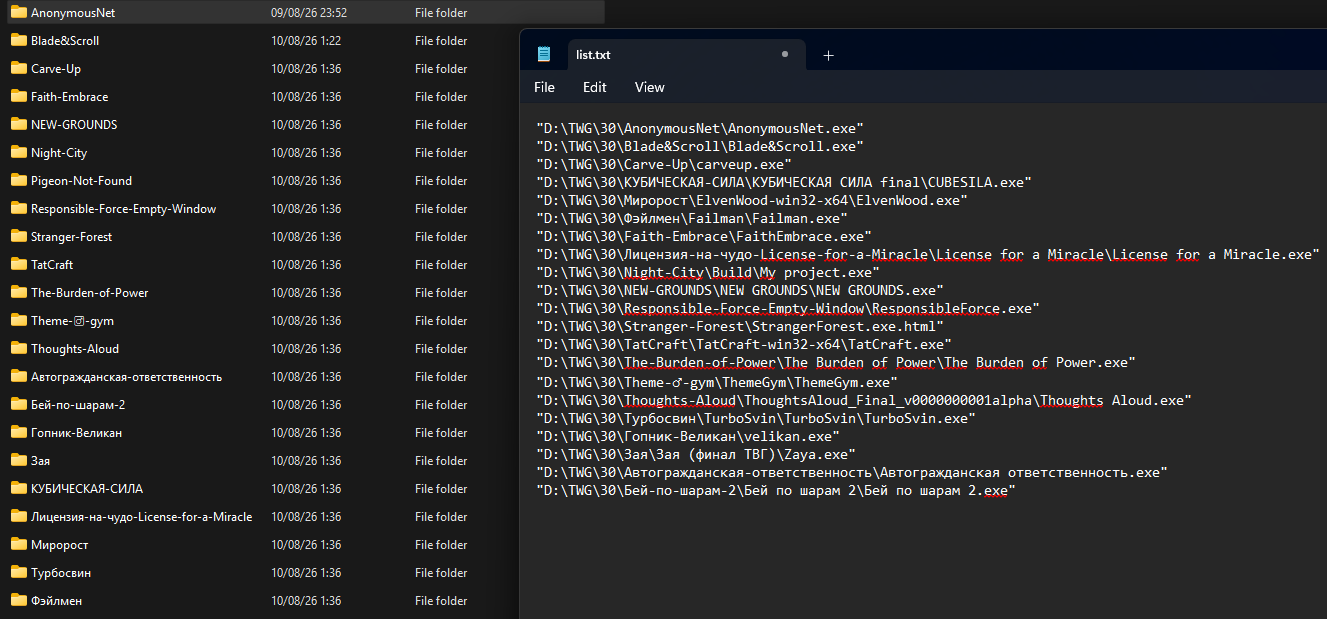The image size is (1327, 619).
Task: Click the Зая folder icon
Action: (18, 461)
